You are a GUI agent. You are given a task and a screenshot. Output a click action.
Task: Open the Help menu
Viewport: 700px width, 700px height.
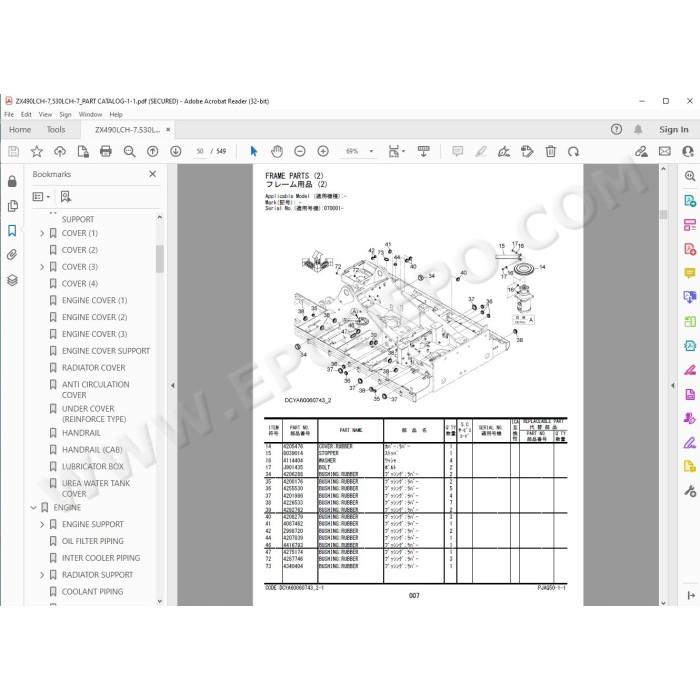[116, 115]
